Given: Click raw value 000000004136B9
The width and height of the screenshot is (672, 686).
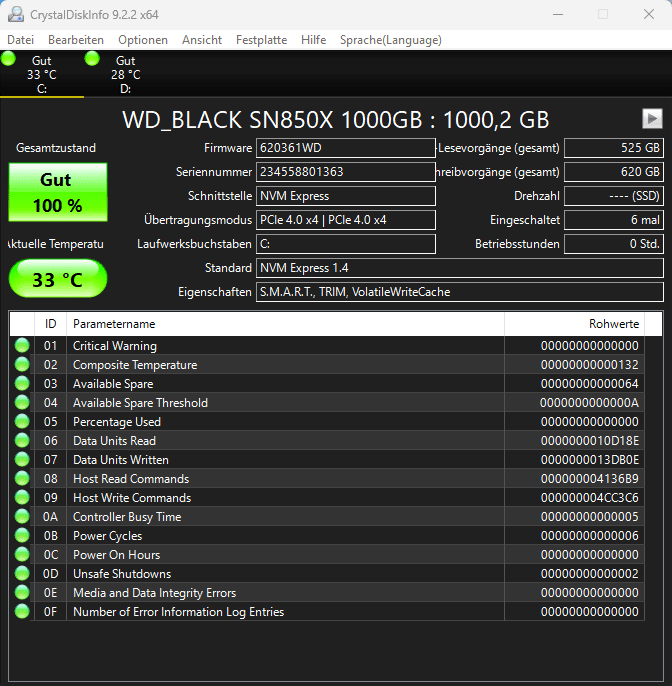Looking at the screenshot, I should 589,479.
